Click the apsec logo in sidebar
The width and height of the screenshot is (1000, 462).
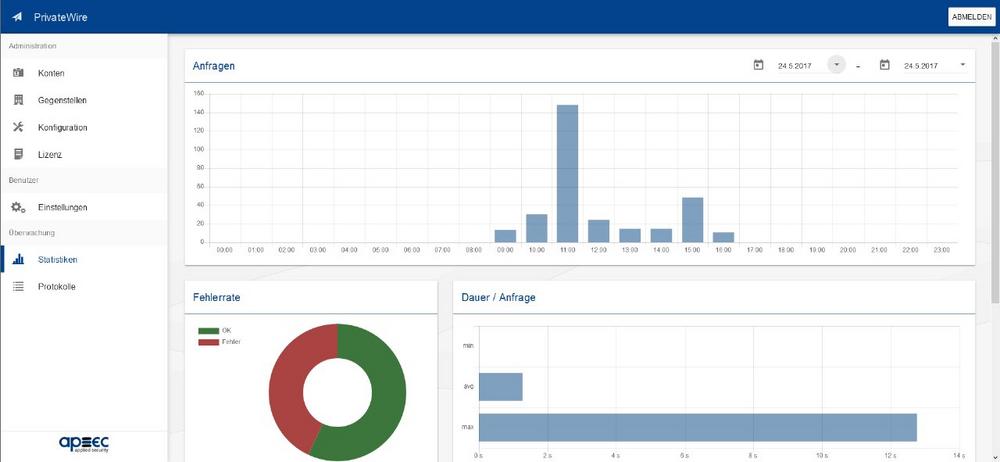pyautogui.click(x=84, y=443)
